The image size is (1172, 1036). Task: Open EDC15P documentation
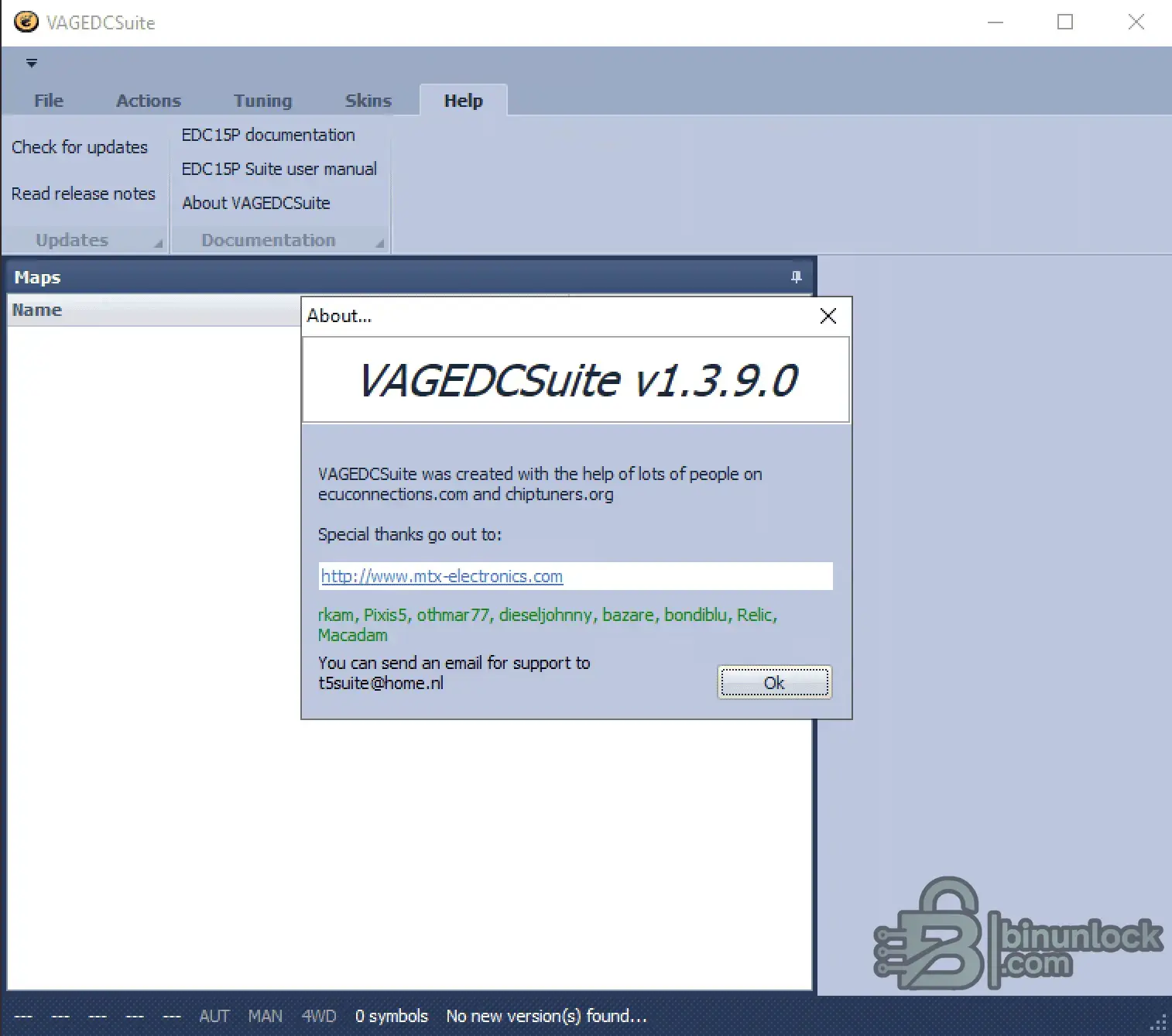269,135
